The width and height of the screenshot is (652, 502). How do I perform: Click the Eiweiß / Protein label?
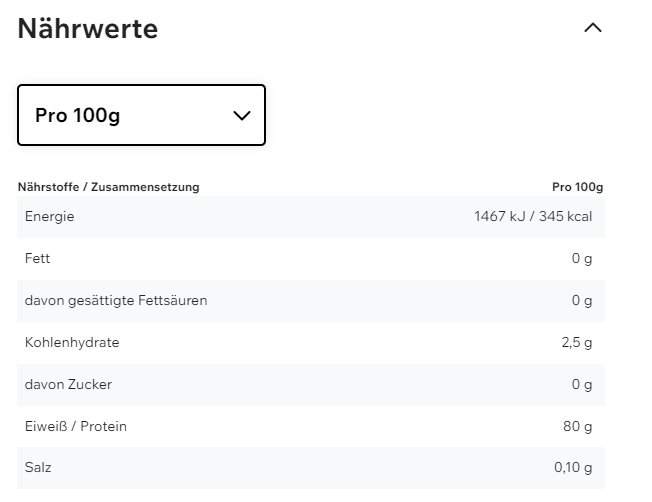tap(76, 427)
